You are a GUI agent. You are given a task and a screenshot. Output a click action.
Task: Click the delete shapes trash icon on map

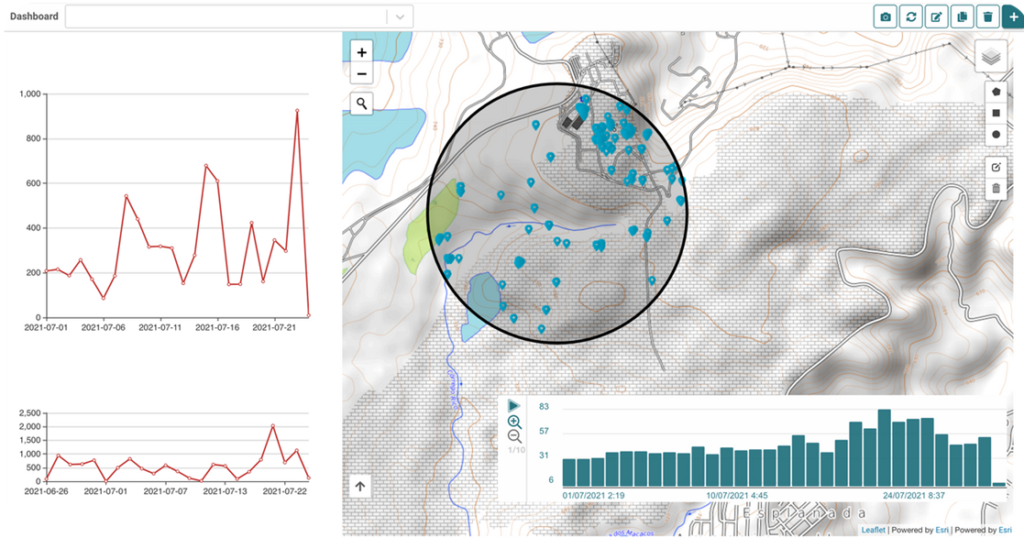click(x=996, y=188)
